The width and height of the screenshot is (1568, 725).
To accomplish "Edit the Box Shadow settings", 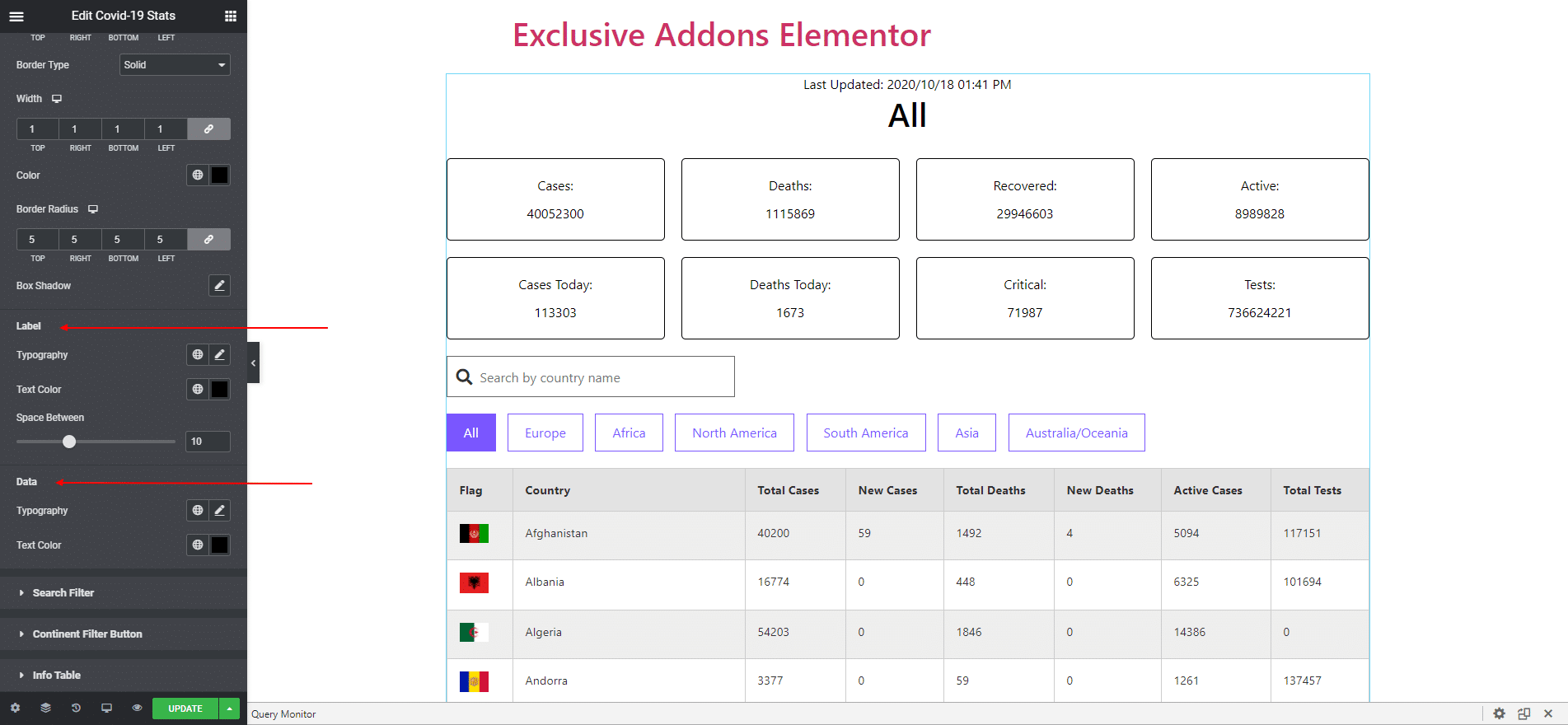I will pyautogui.click(x=219, y=286).
